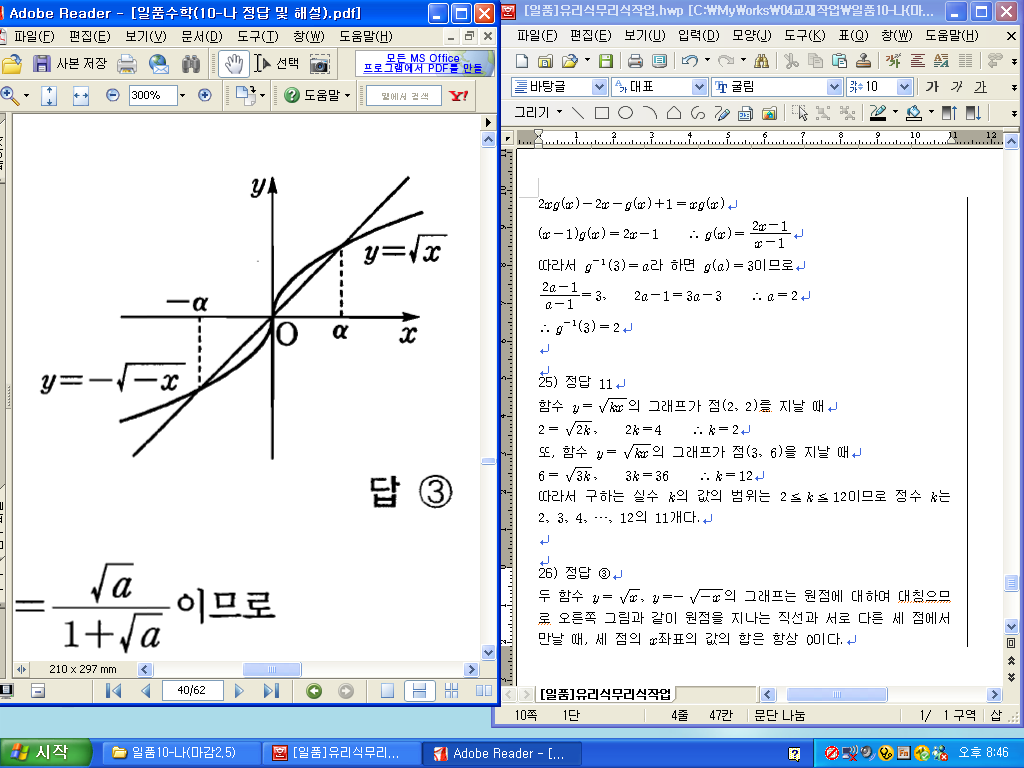1024x768 pixels.
Task: Open the 문서(D) menu in Adobe Reader
Action: click(201, 36)
